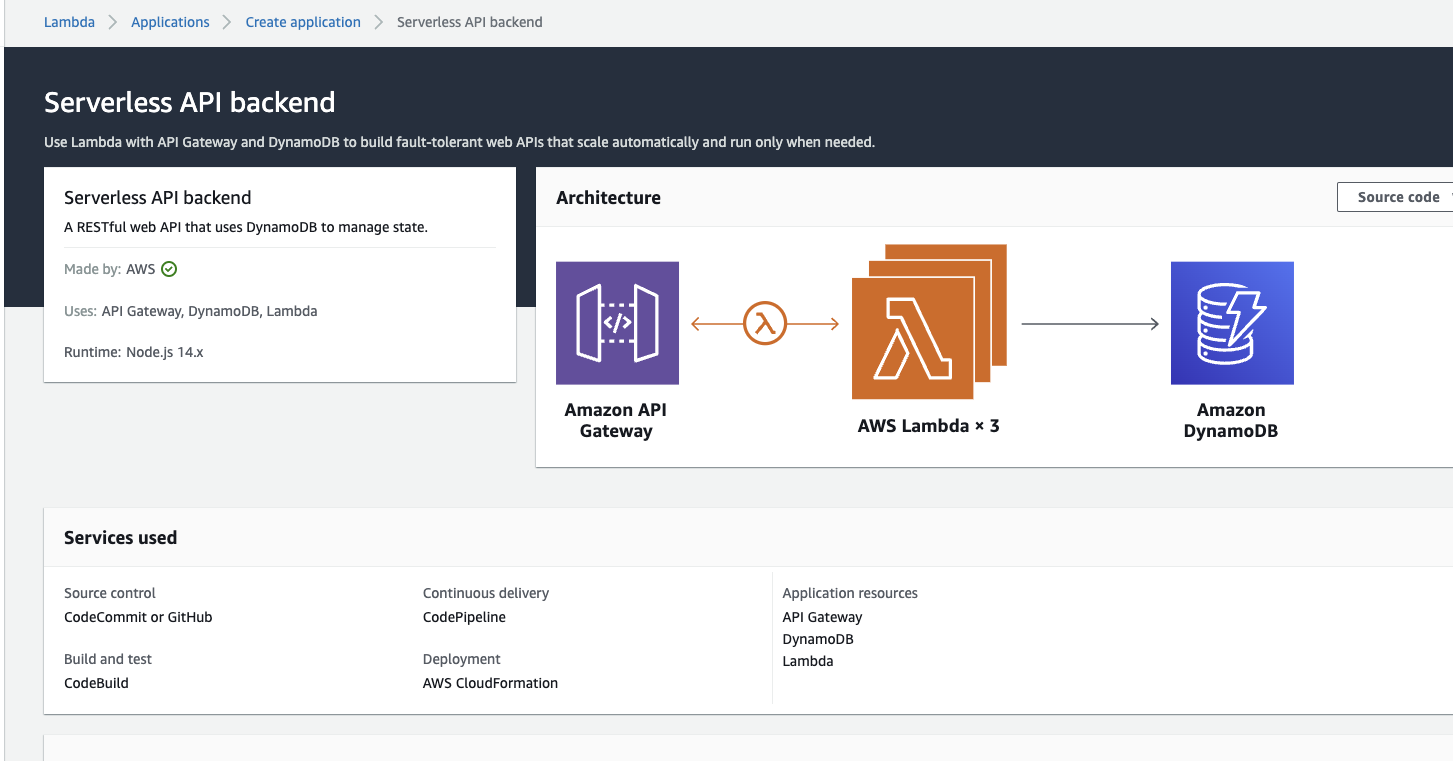1453x761 pixels.
Task: Click 'CodeCommit or GitHub' under Source control
Action: point(138,617)
